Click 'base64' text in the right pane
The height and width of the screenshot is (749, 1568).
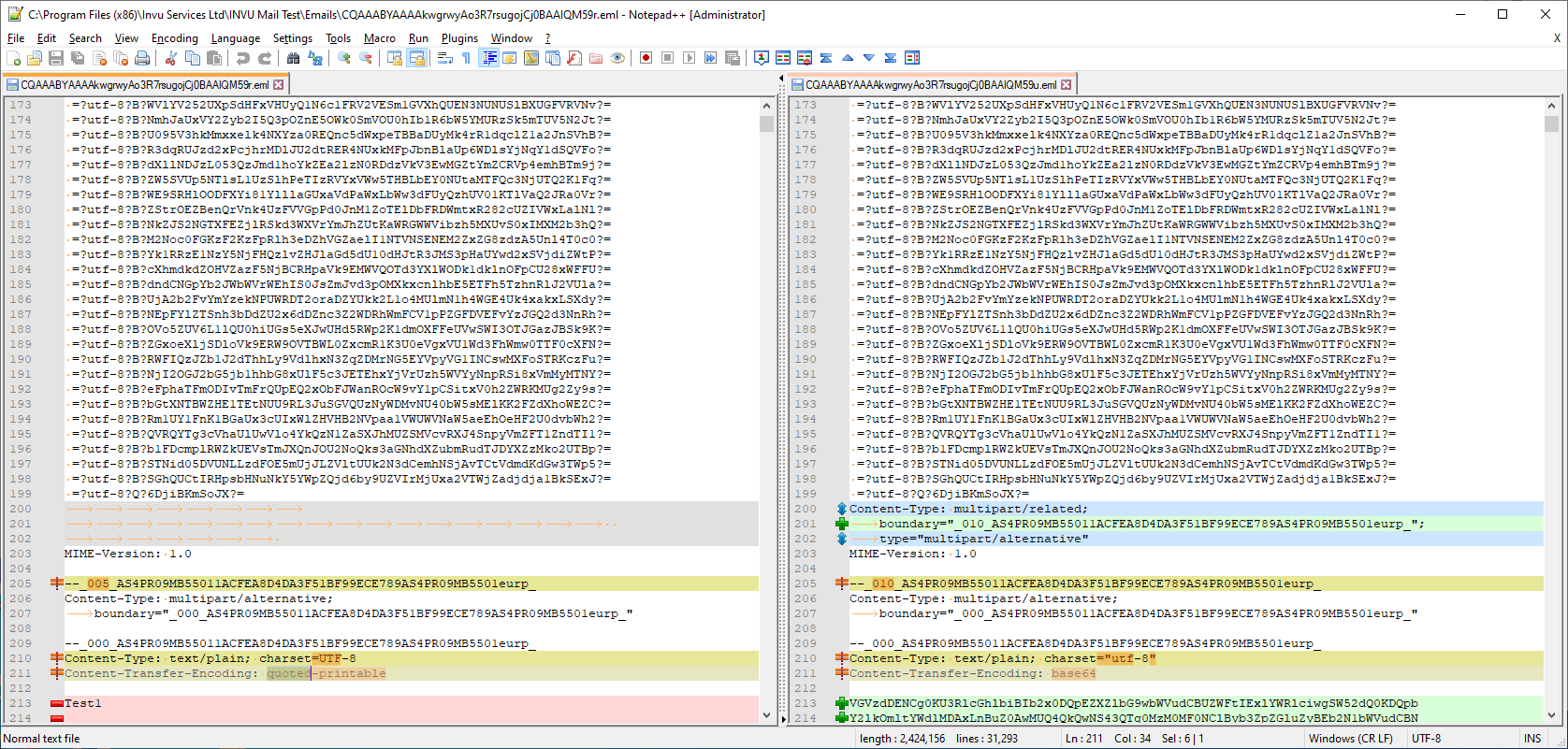click(1073, 673)
